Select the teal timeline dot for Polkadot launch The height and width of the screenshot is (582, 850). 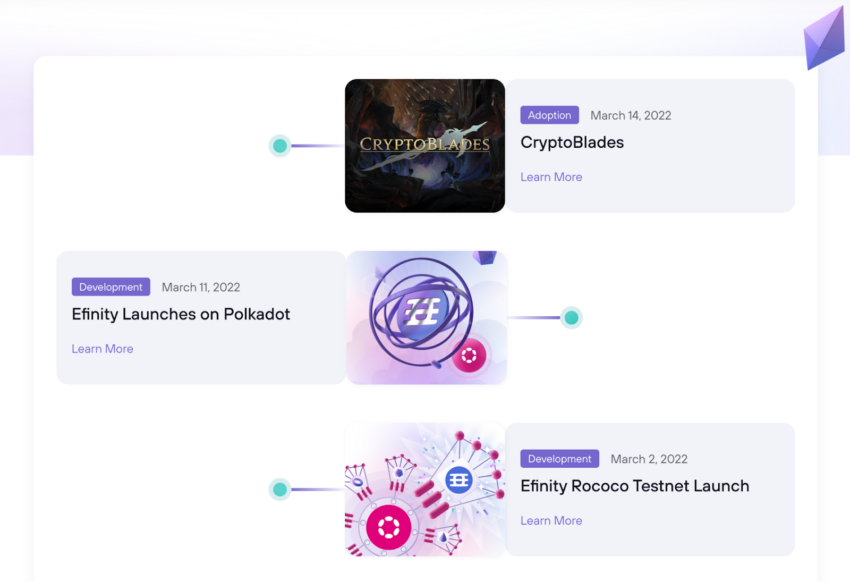(571, 318)
